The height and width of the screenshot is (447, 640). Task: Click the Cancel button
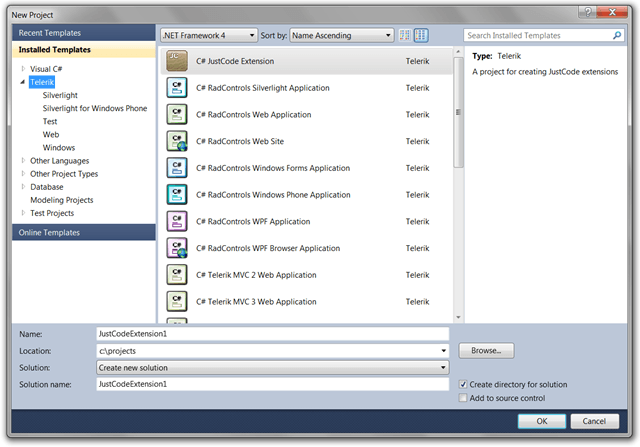pyautogui.click(x=594, y=421)
